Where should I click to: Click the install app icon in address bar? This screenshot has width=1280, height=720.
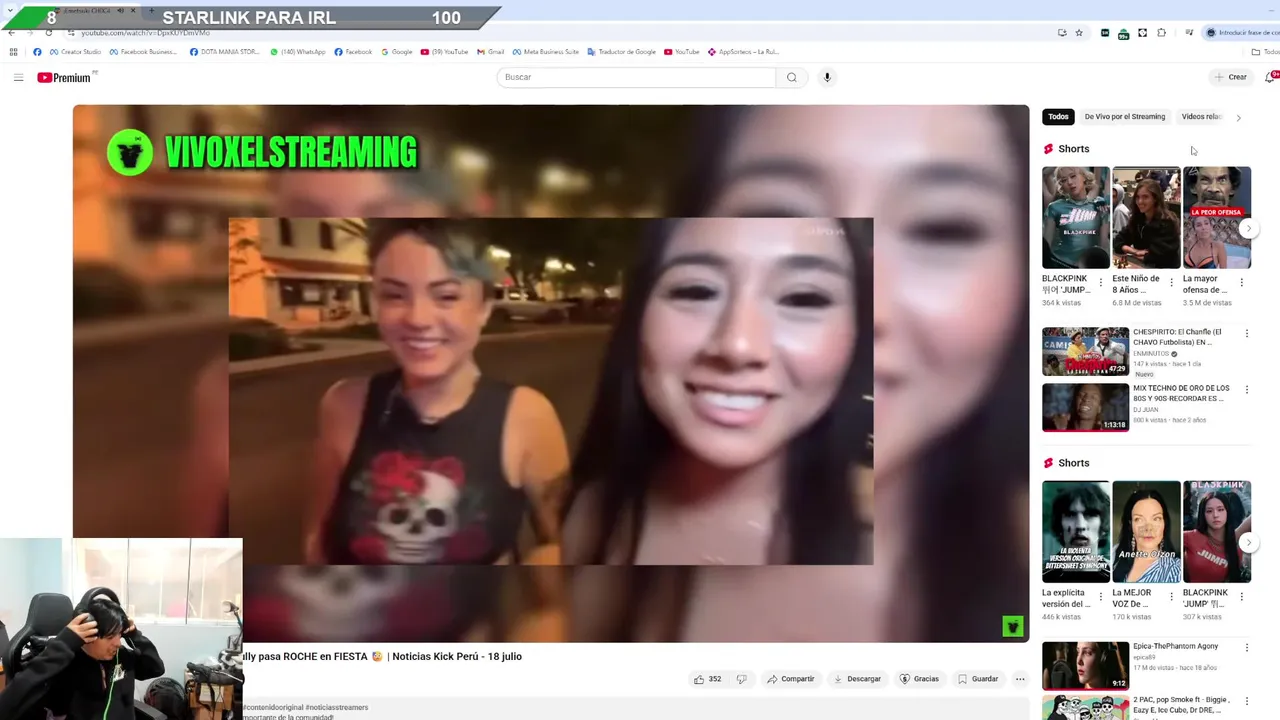(1062, 33)
